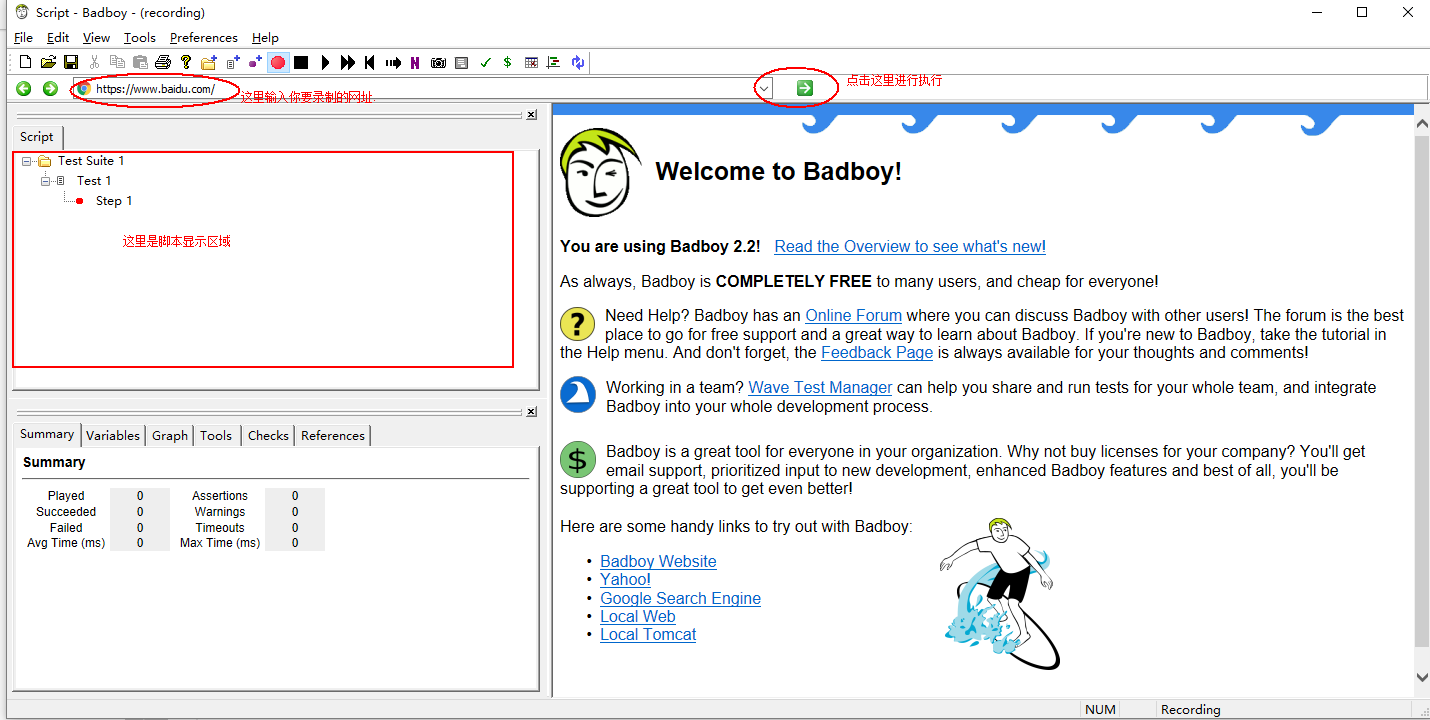This screenshot has width=1430, height=720.
Task: Open the data source table icon
Action: click(531, 62)
